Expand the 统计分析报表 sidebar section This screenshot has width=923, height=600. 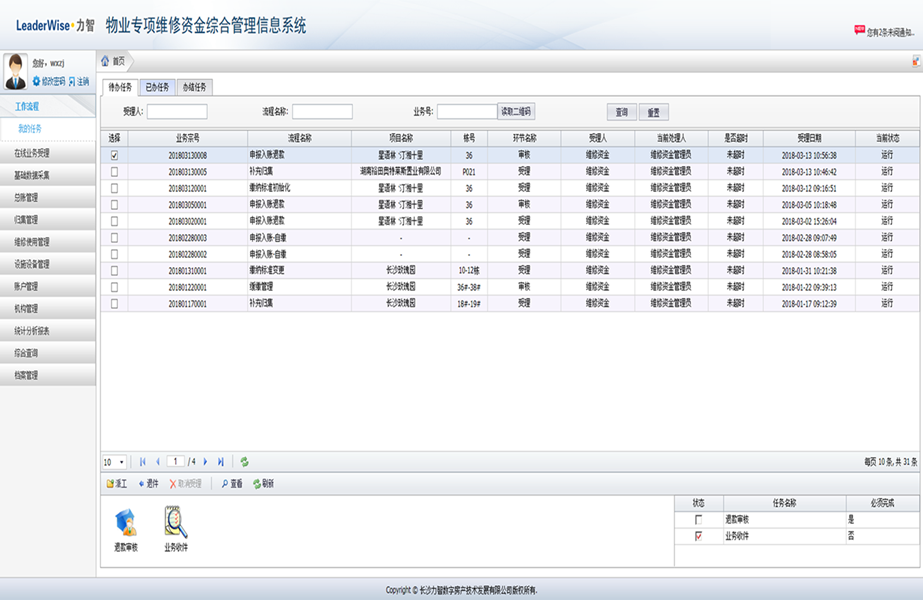[x=48, y=331]
